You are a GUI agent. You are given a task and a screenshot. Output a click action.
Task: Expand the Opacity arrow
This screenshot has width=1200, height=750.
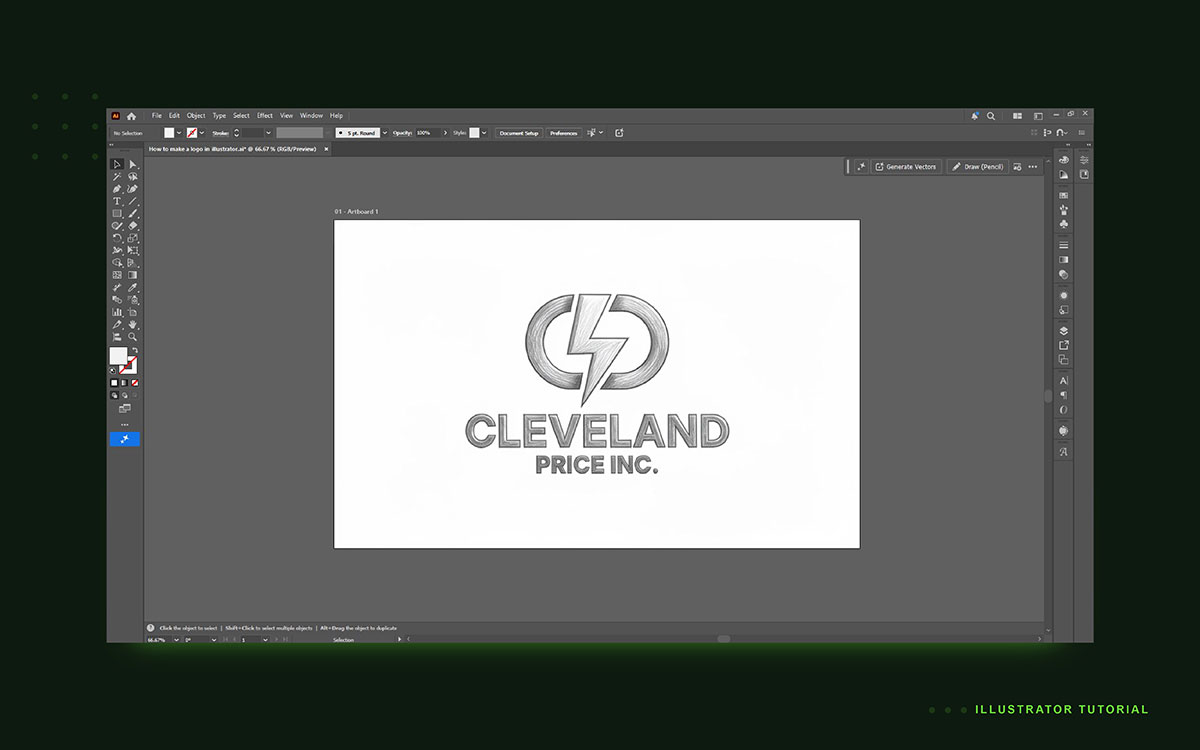click(x=445, y=133)
